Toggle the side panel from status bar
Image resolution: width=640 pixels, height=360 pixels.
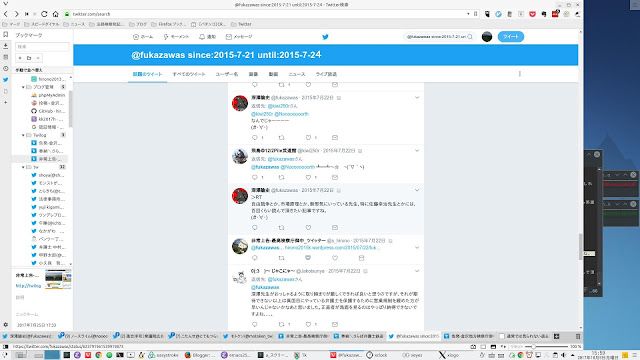coord(5,347)
